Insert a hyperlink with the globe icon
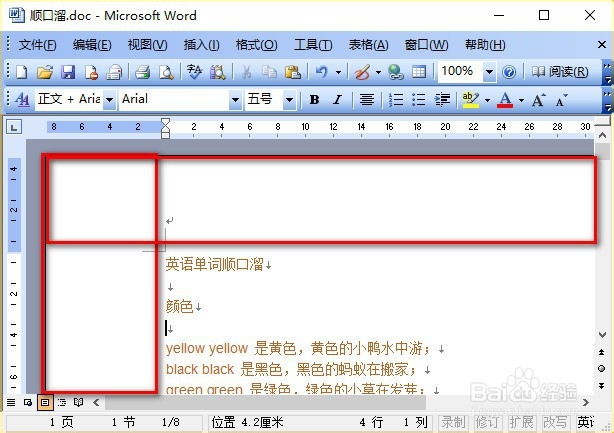 pos(395,72)
